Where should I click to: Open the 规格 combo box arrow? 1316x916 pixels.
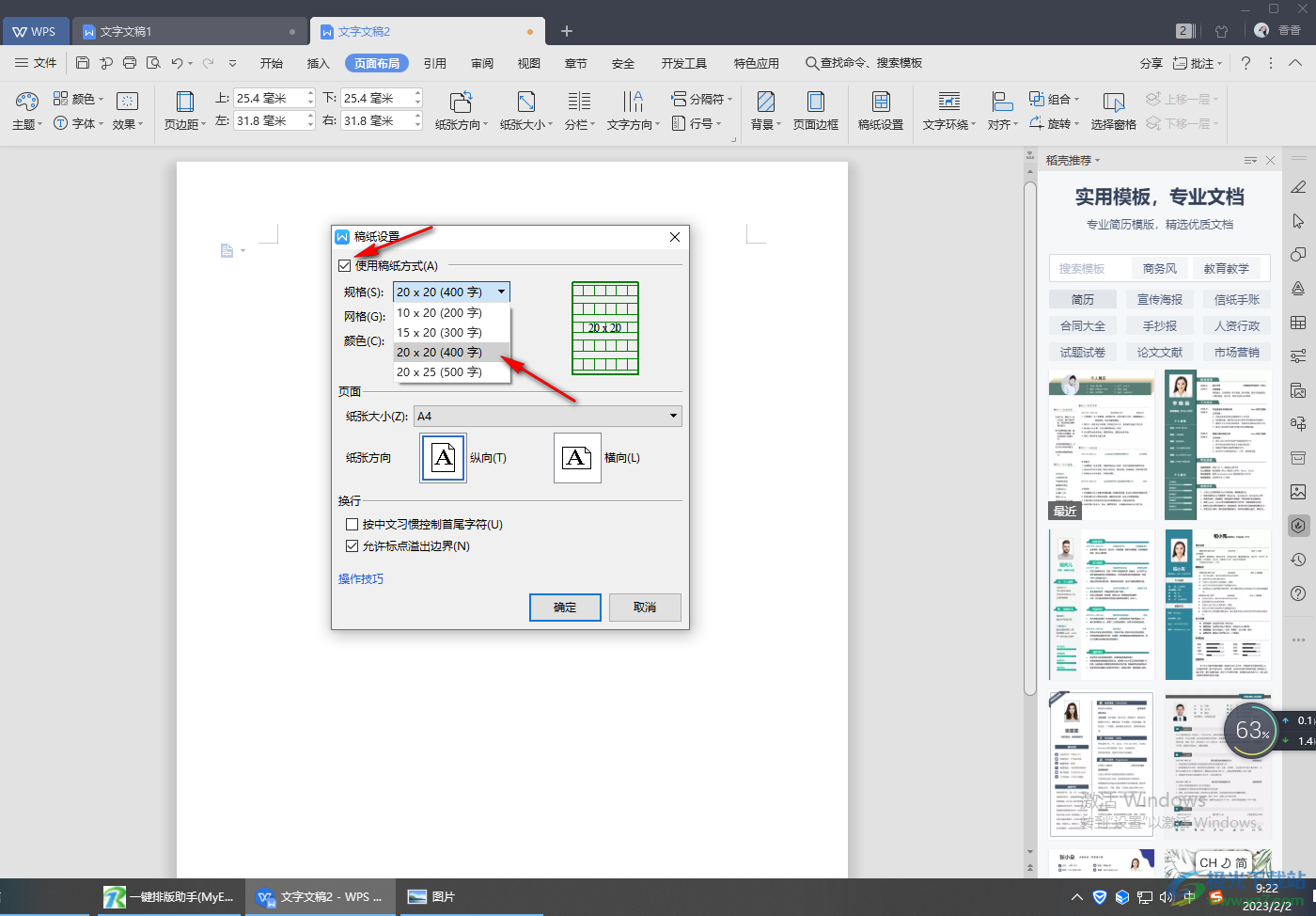tap(501, 292)
